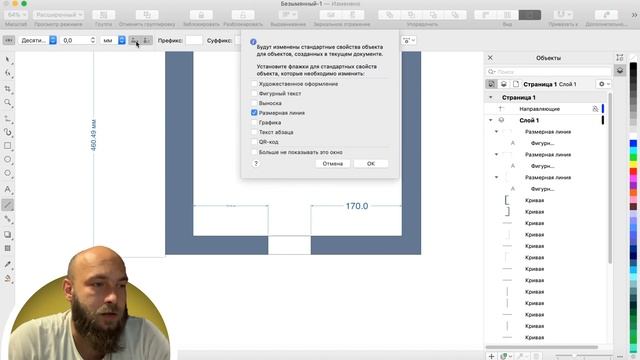Select the Transparency tool

8,248
